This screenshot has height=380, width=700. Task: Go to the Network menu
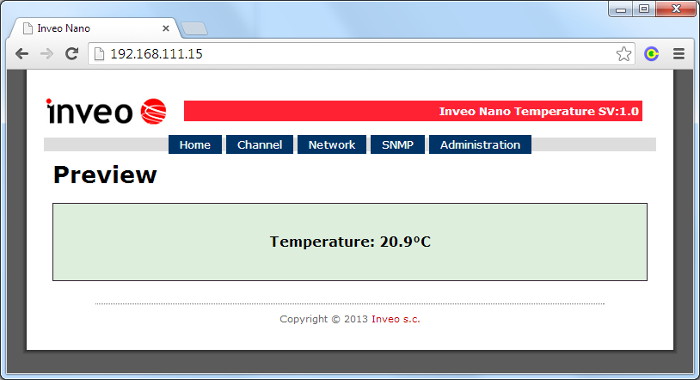(x=332, y=145)
